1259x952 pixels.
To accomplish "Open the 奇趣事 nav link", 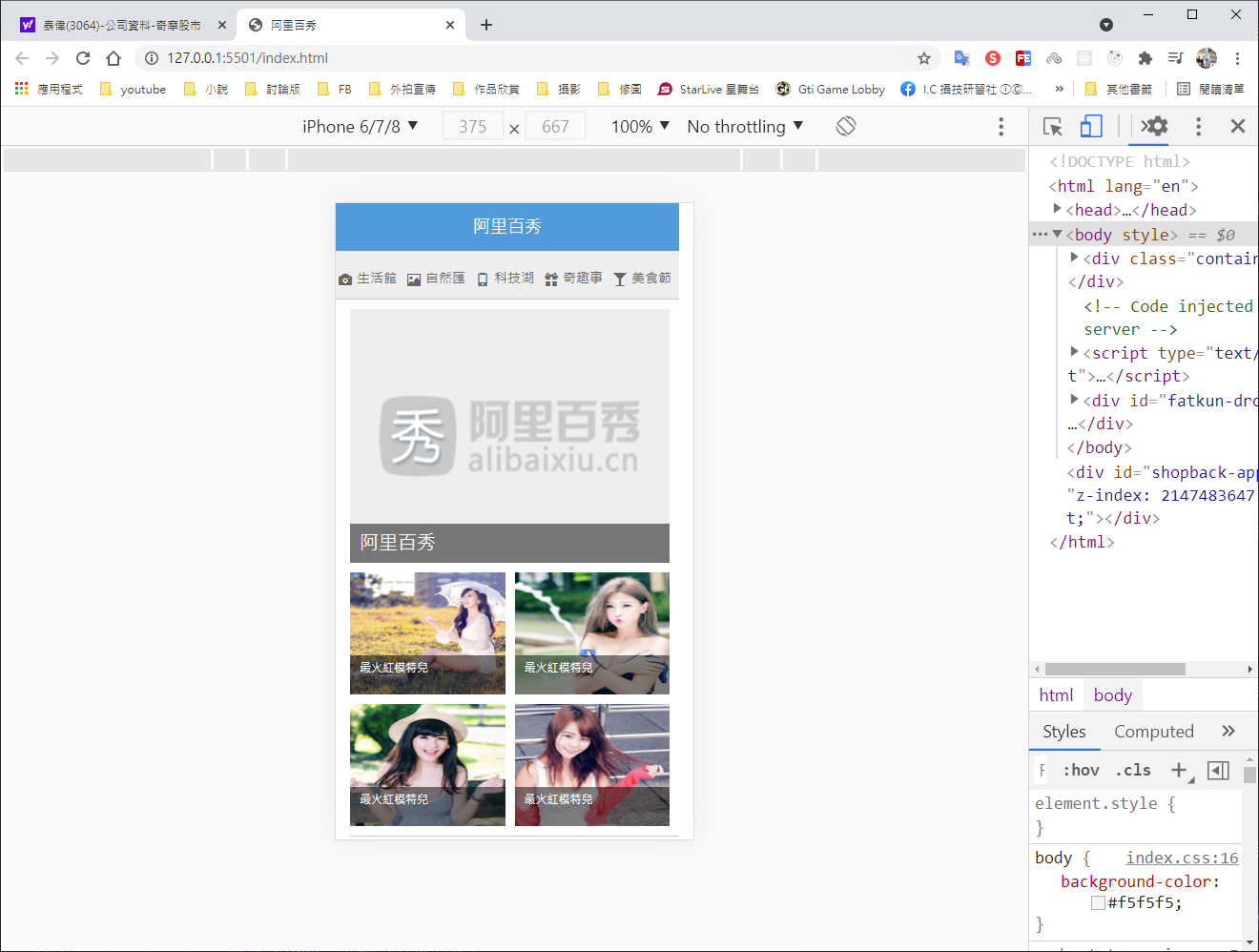I will 573,278.
